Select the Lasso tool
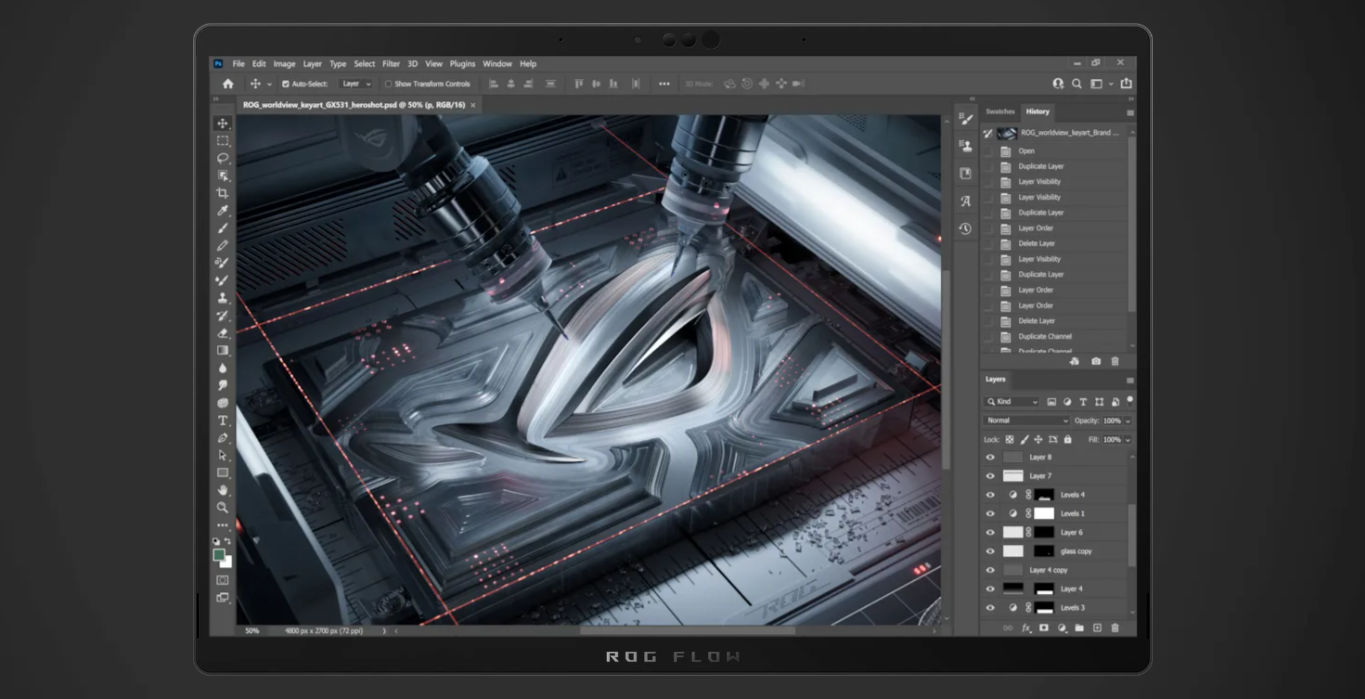1365x699 pixels. [222, 158]
